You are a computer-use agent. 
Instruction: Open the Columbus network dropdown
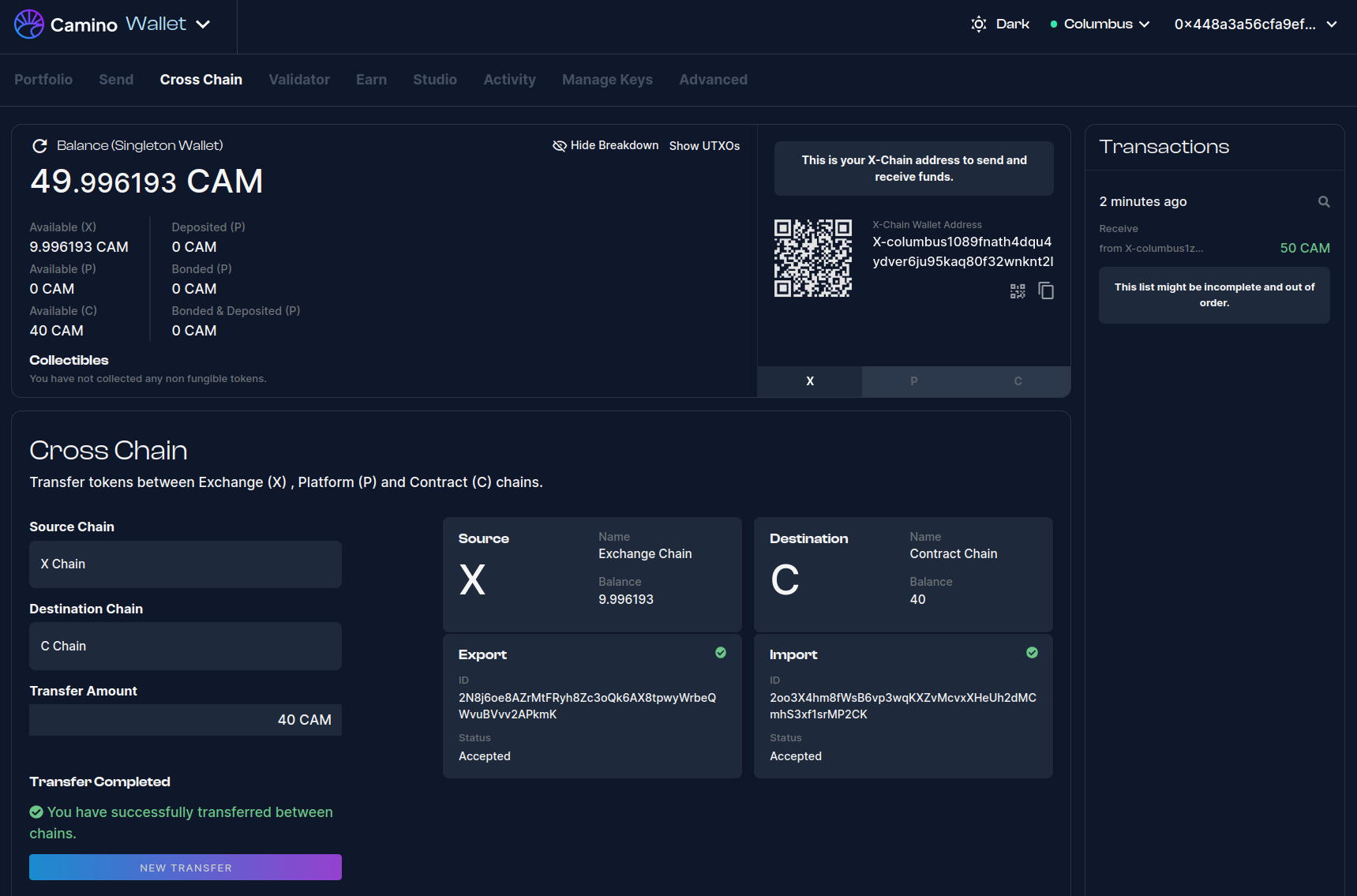coord(1100,24)
